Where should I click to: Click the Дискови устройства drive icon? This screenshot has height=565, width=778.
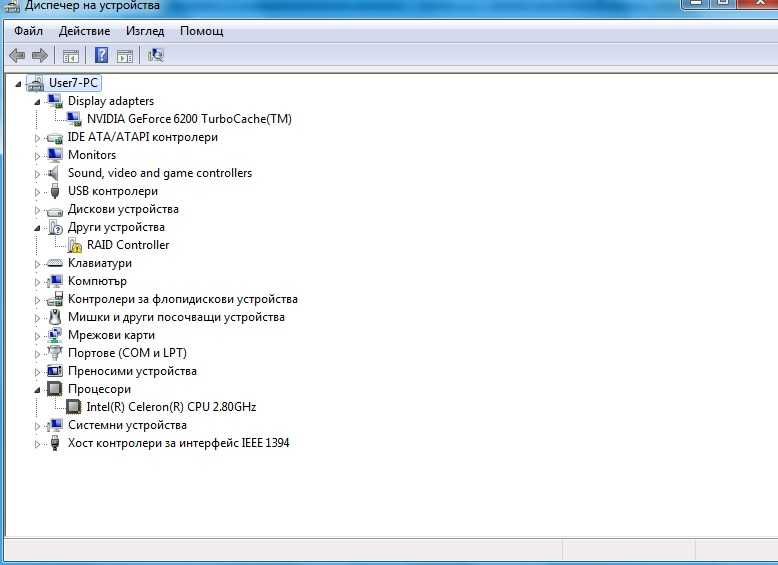pyautogui.click(x=55, y=210)
